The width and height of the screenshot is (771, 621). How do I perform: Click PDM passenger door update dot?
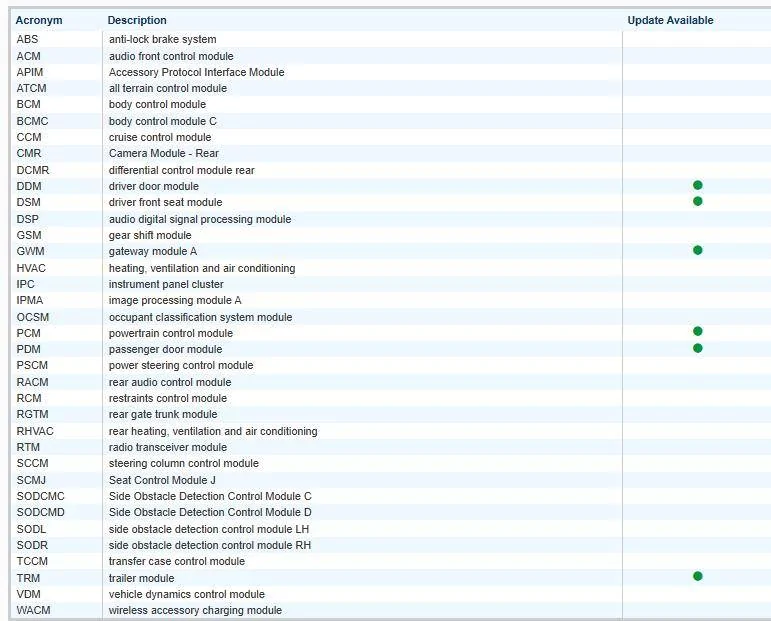(697, 348)
